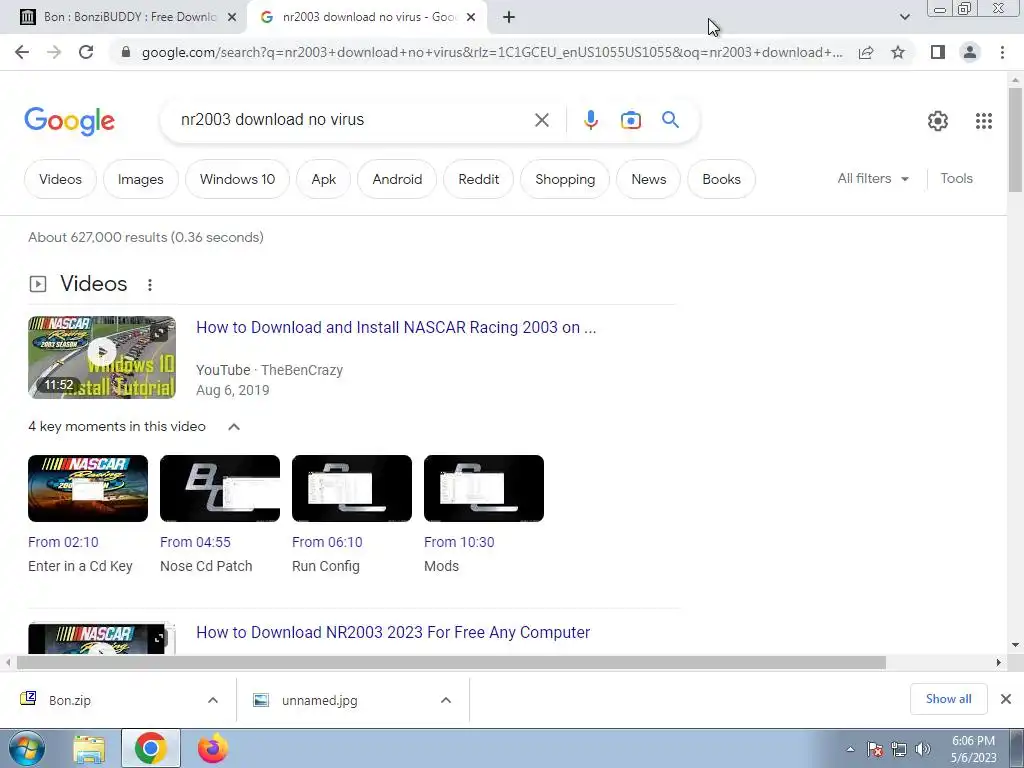Image resolution: width=1024 pixels, height=768 pixels.
Task: Apply the Reddit filter chip
Action: pyautogui.click(x=478, y=179)
